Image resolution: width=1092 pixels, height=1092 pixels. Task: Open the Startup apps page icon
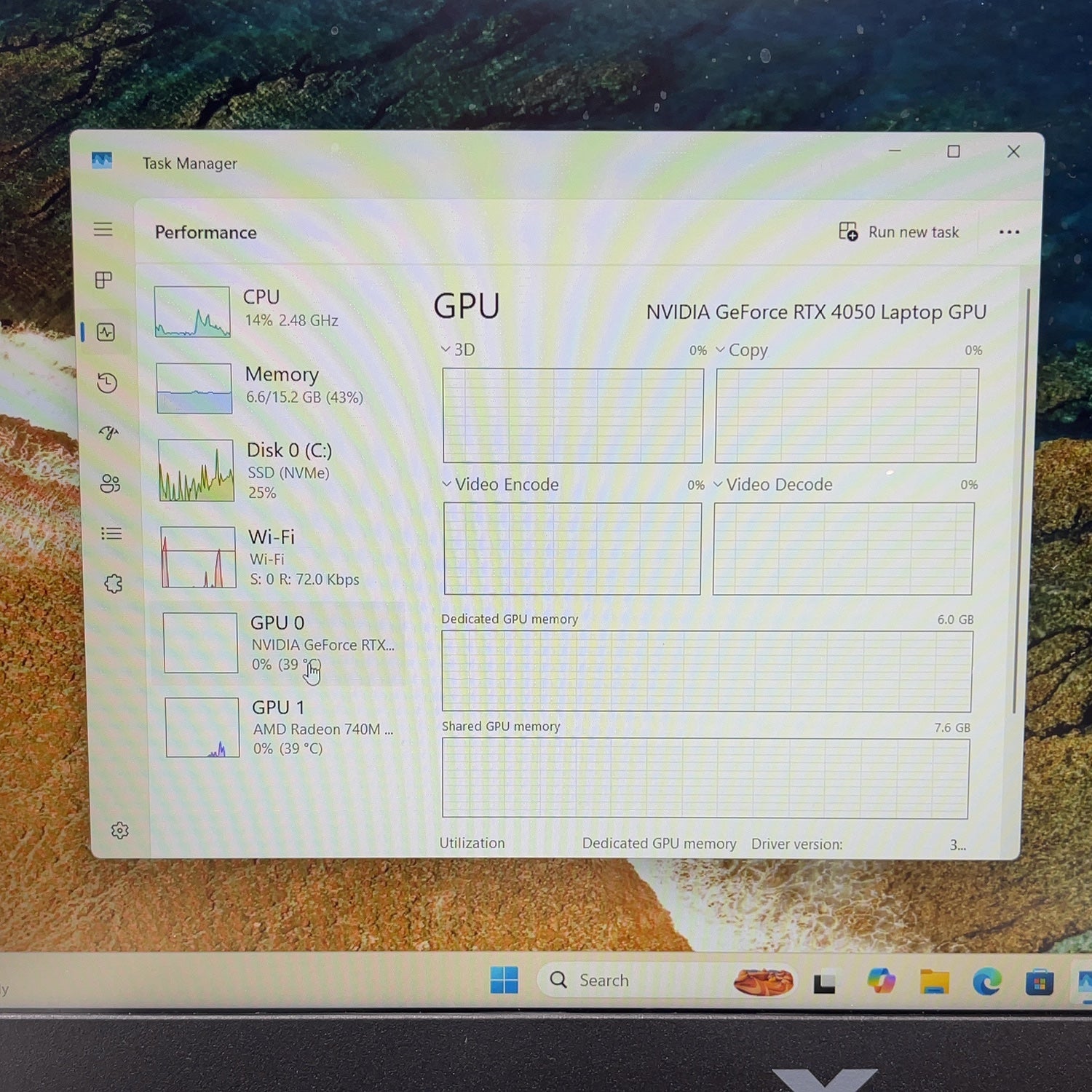click(109, 433)
